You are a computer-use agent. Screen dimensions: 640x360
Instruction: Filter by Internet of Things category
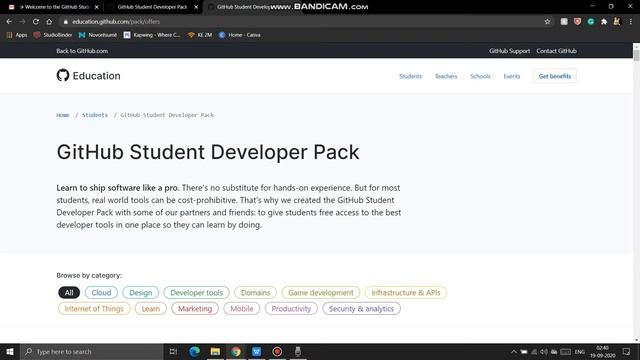click(94, 309)
